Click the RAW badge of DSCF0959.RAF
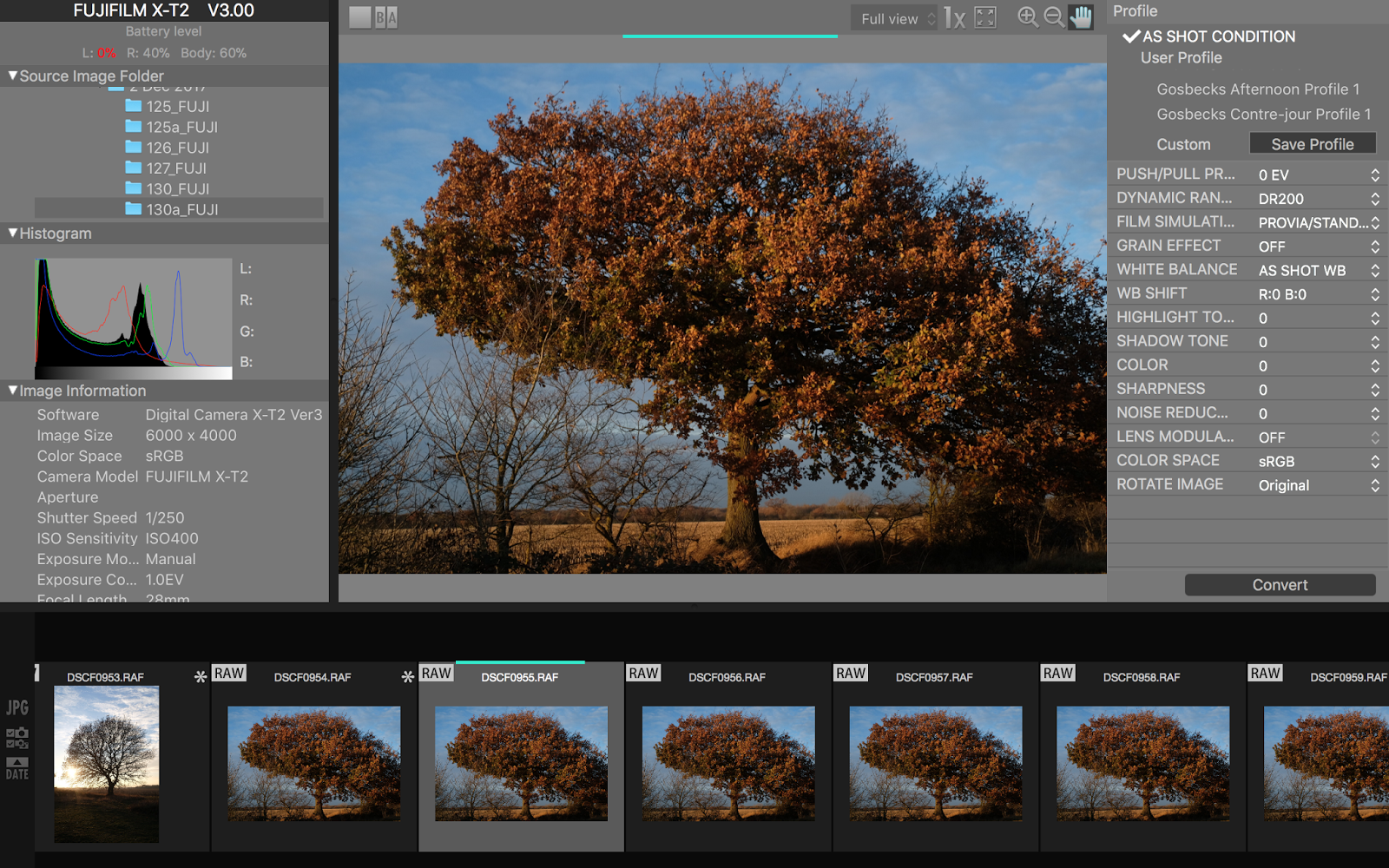The width and height of the screenshot is (1389, 868). pos(1266,673)
